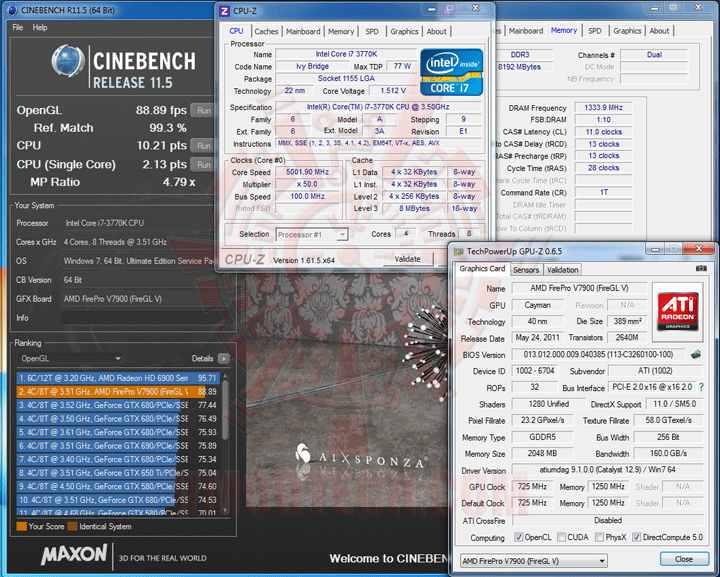This screenshot has width=720, height=577.
Task: Select Graphics Card tab in GPU-Z
Action: point(482,269)
